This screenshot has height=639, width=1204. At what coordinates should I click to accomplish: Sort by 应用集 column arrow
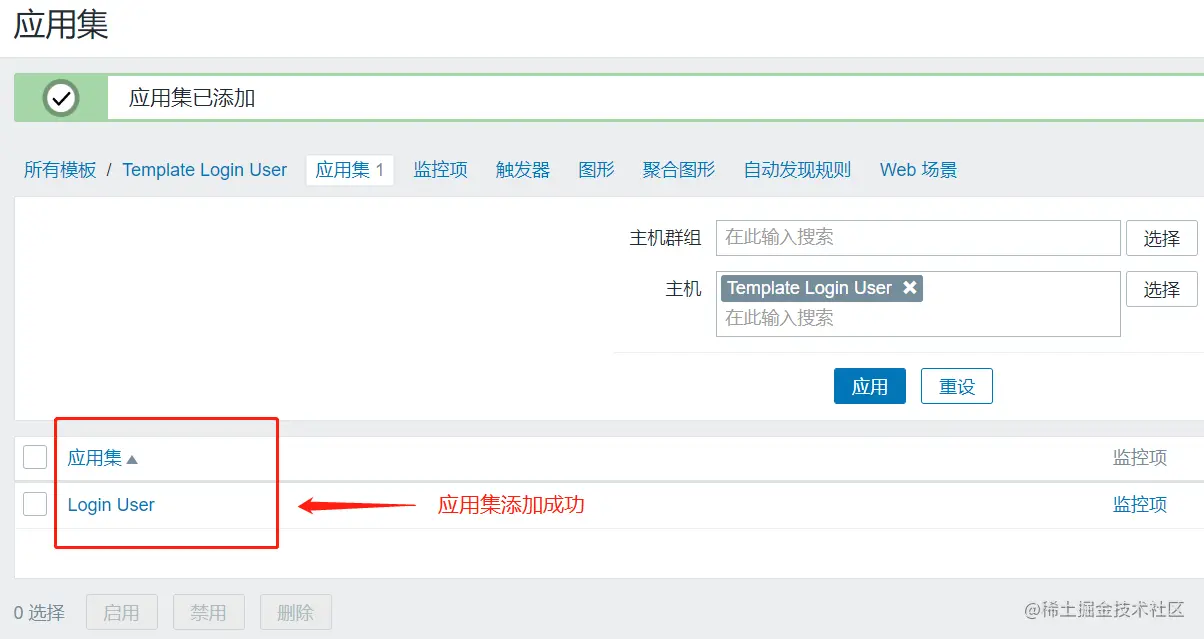(x=132, y=459)
